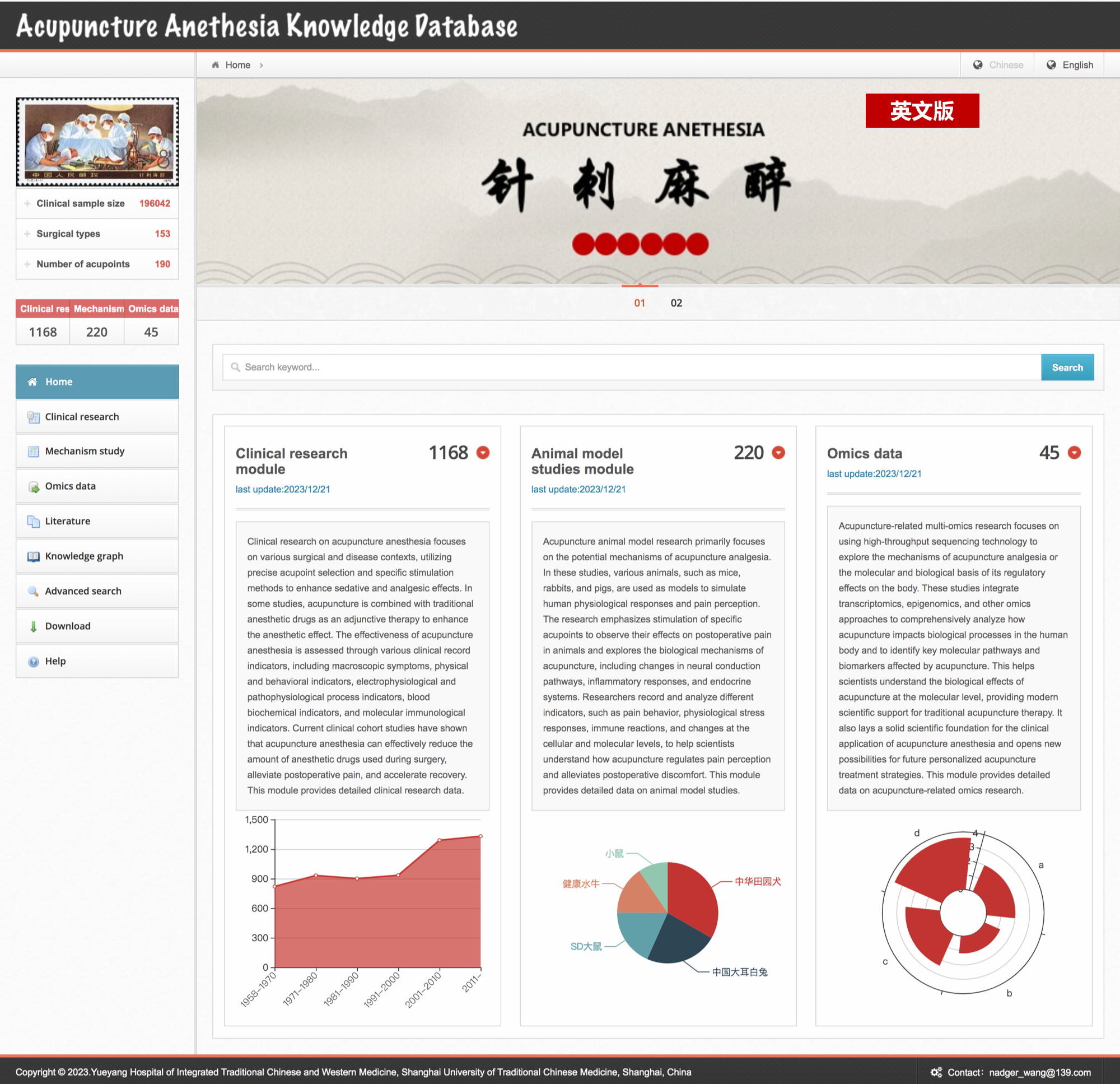Click the Literature documents icon
The width and height of the screenshot is (1120, 1084).
coord(33,522)
